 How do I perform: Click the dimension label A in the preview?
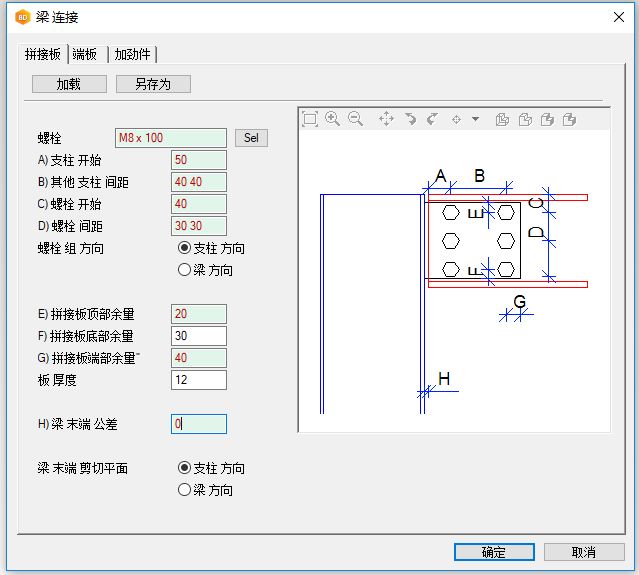click(x=441, y=176)
